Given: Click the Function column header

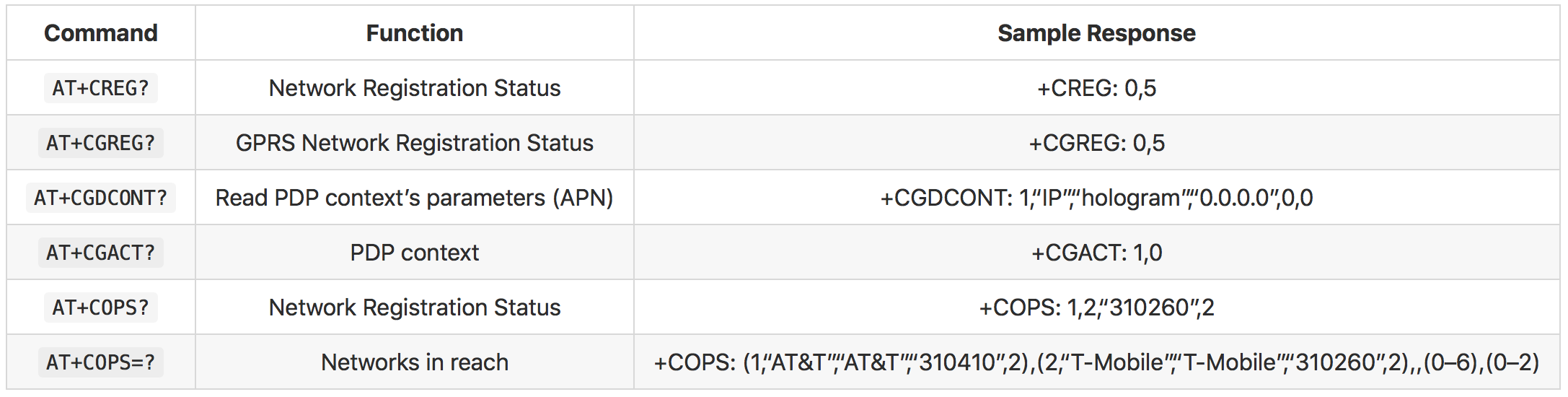Looking at the screenshot, I should click(415, 33).
